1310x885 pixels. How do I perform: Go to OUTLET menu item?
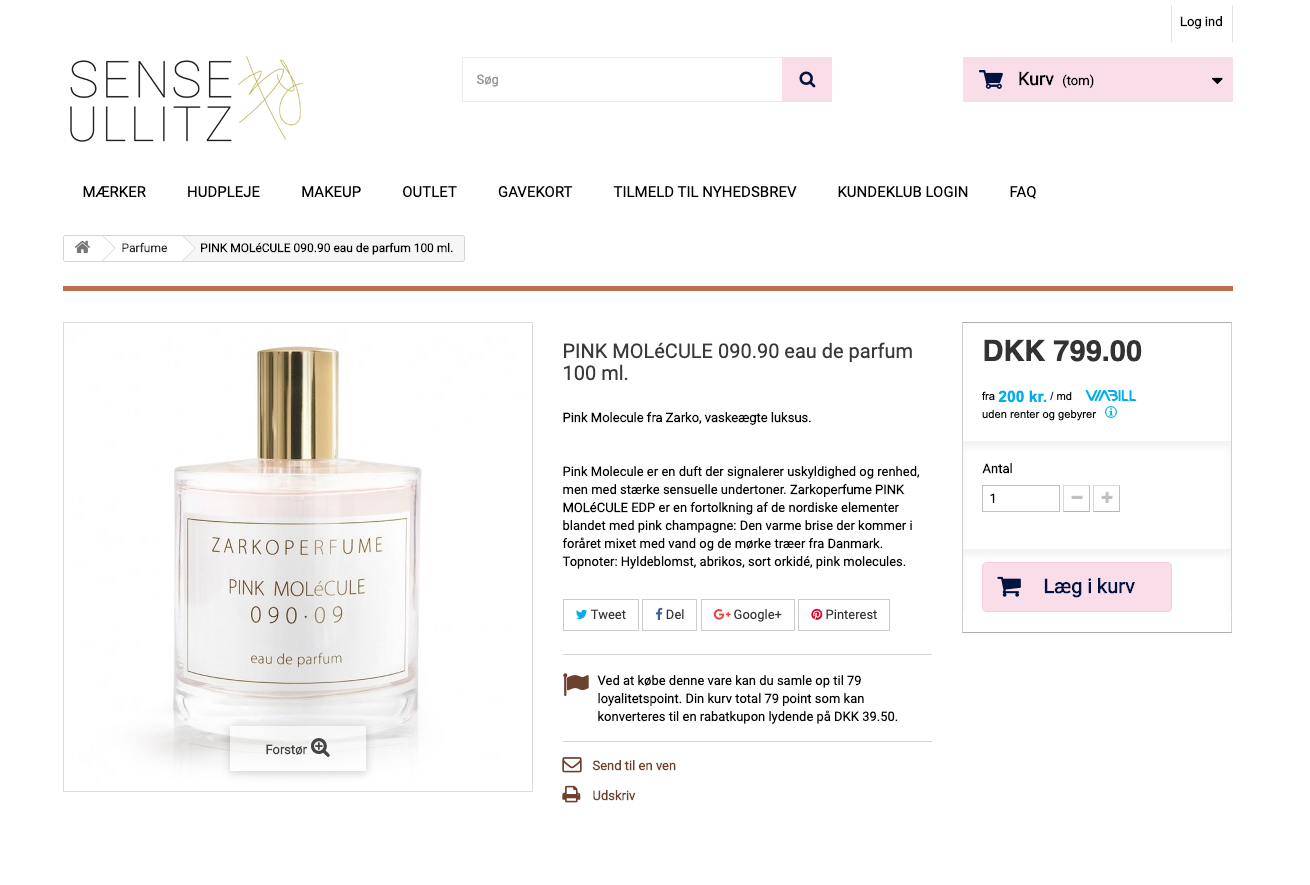(430, 192)
